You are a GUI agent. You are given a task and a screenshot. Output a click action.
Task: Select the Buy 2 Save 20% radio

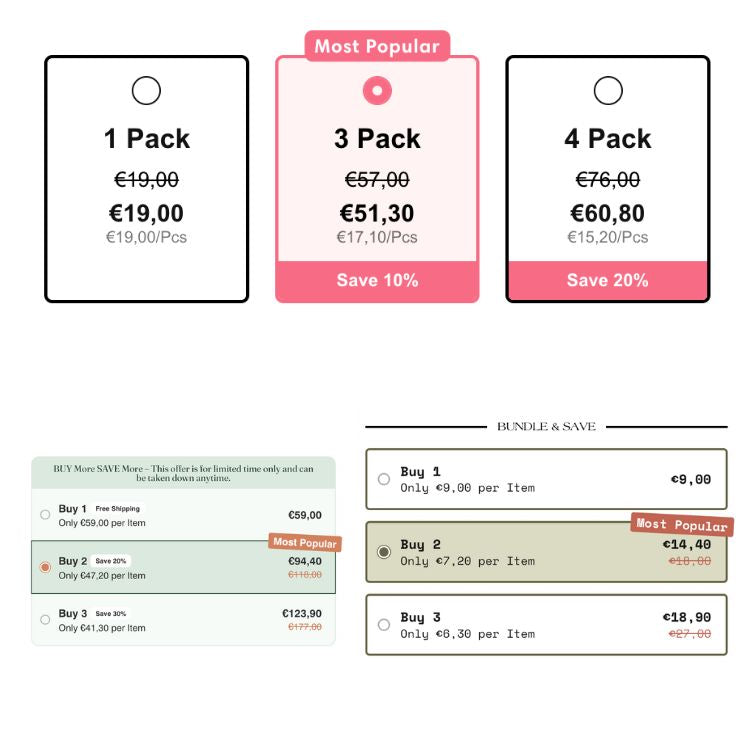coord(45,567)
